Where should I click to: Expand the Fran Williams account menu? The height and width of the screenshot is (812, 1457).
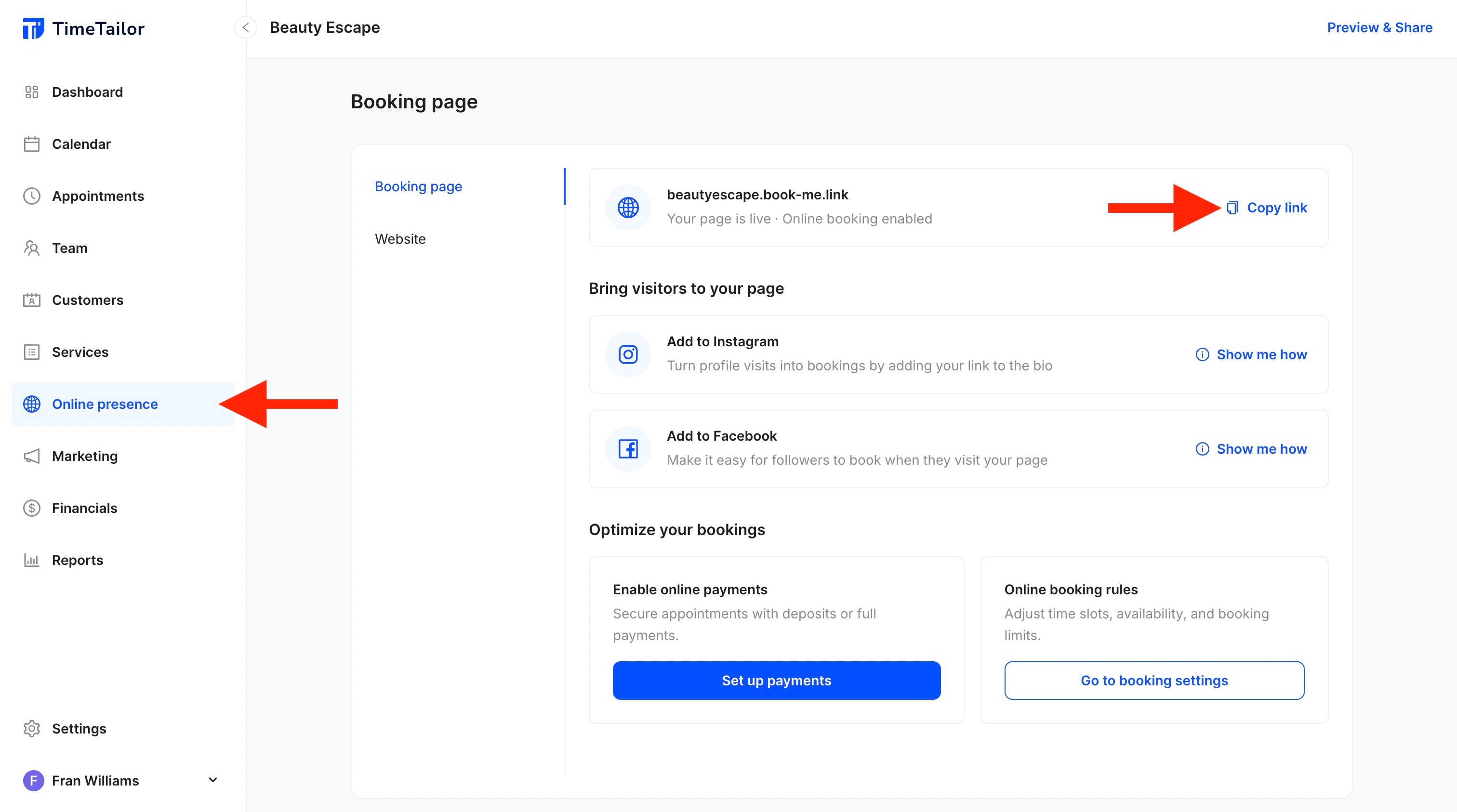(x=212, y=780)
